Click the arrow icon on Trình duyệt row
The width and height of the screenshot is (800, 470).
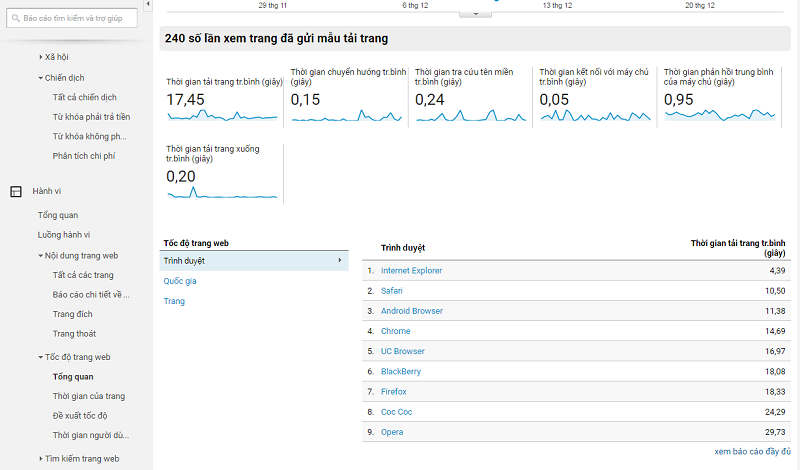[340, 261]
